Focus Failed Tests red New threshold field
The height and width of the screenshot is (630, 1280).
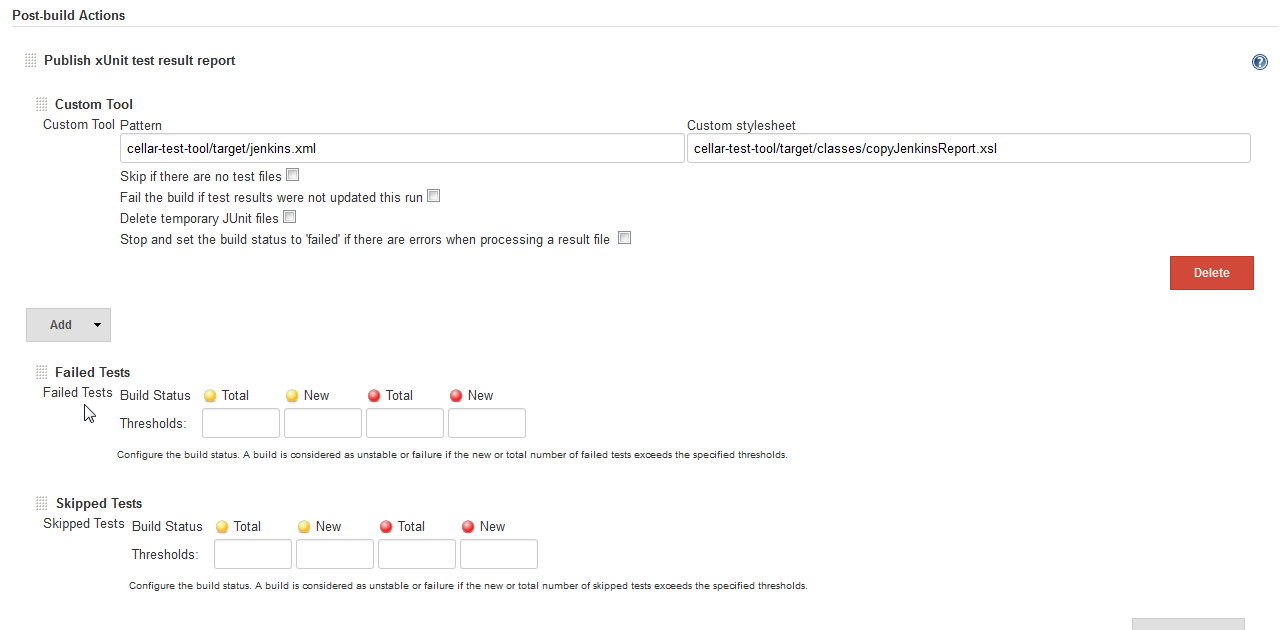tap(487, 423)
